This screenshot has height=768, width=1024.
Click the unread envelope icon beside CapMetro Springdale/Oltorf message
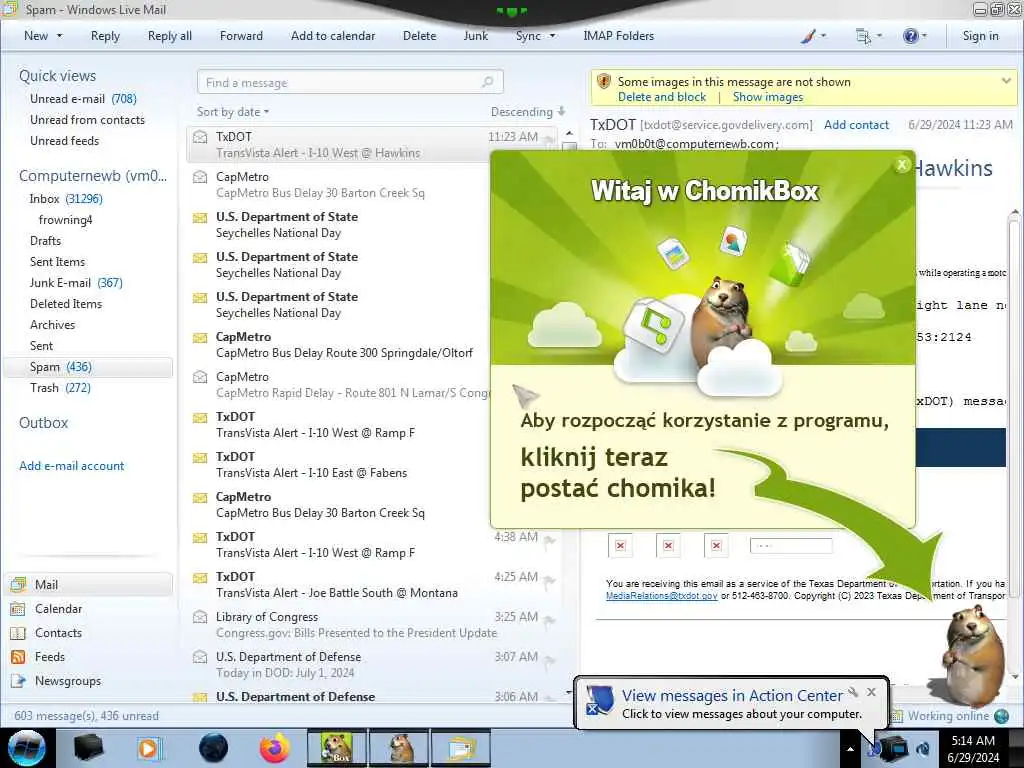pyautogui.click(x=200, y=338)
